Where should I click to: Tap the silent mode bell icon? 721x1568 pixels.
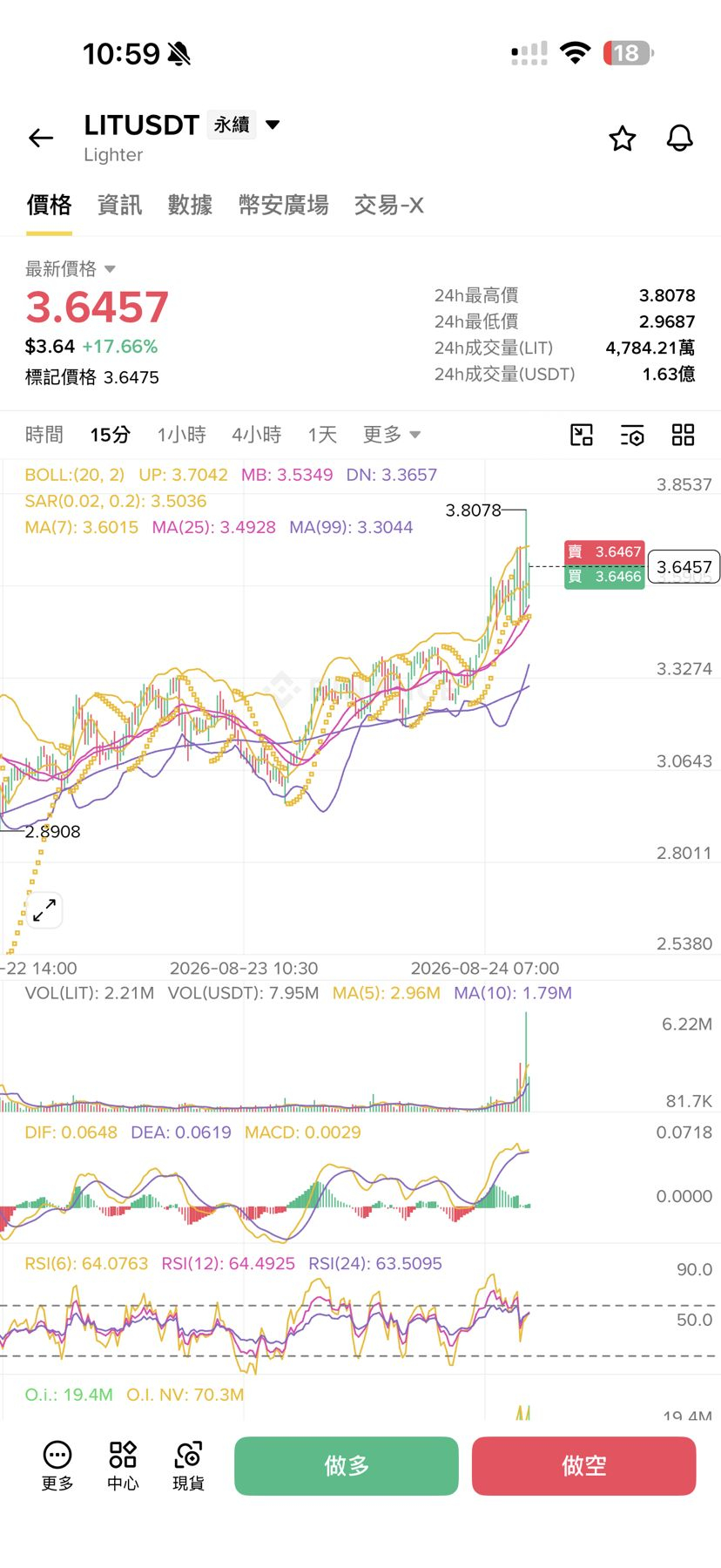click(179, 54)
